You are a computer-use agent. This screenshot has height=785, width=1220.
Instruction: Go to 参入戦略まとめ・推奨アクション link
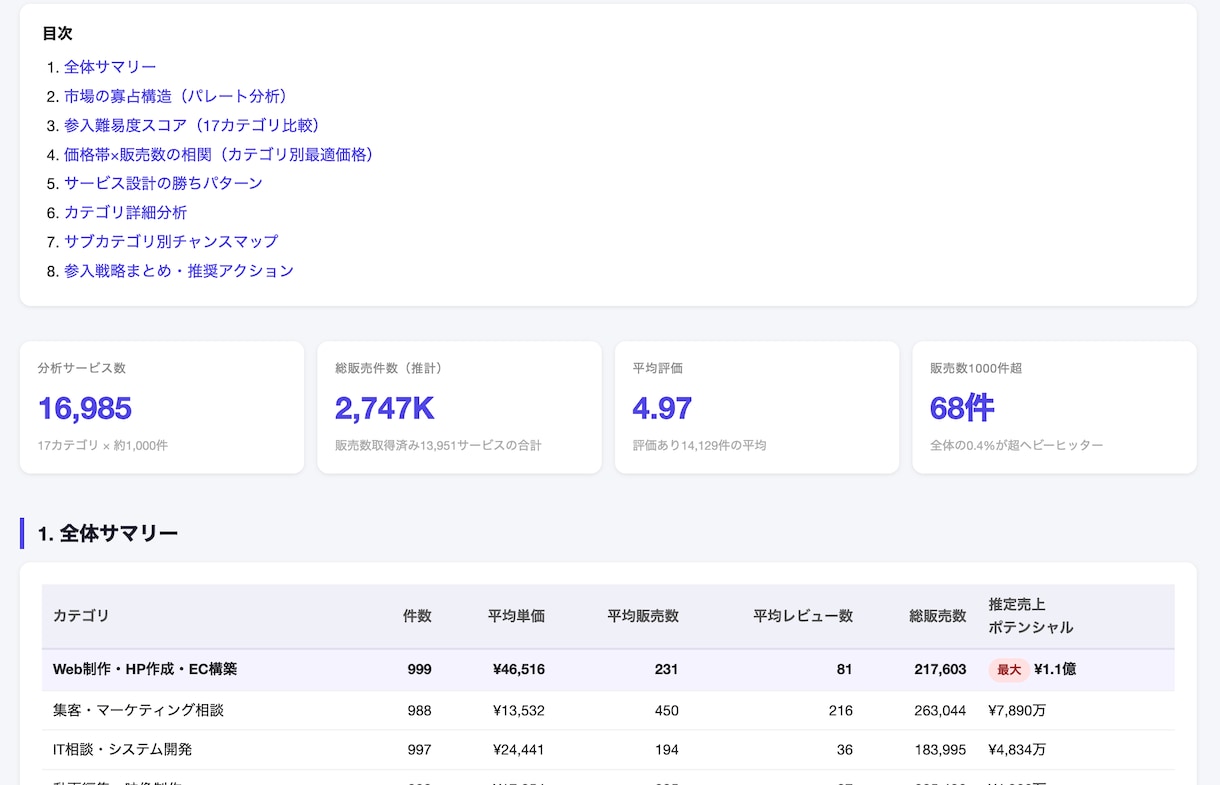click(179, 270)
